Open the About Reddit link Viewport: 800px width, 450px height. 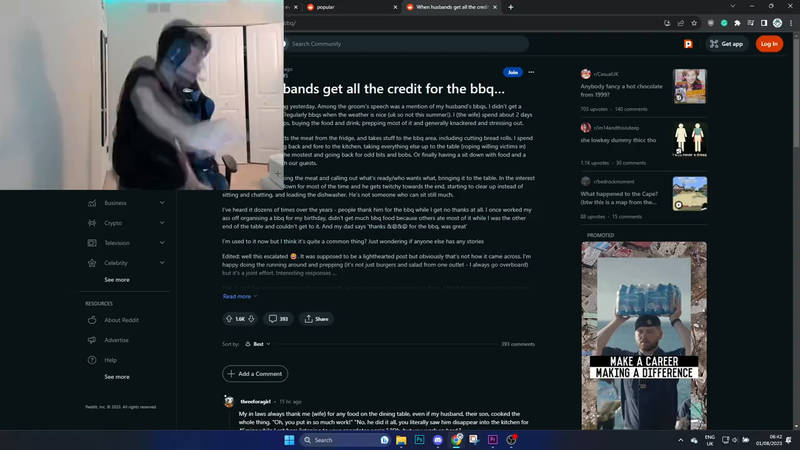click(x=121, y=320)
